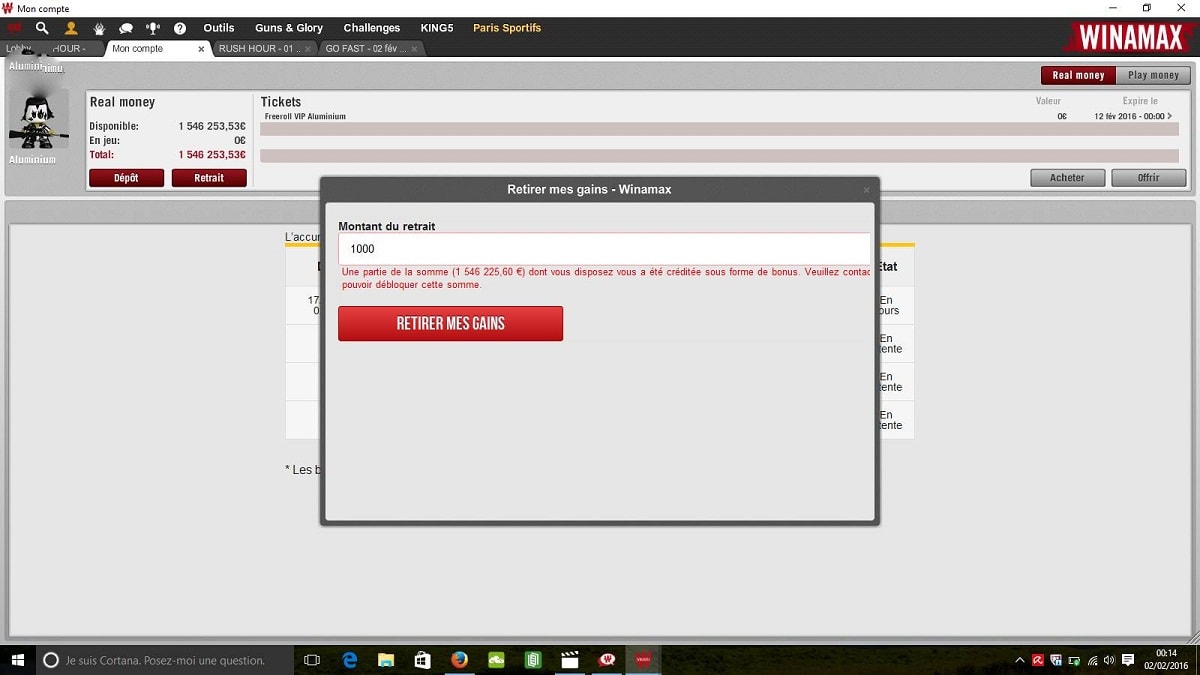The image size is (1200, 675).
Task: Open the chat bubbles icon
Action: tap(126, 28)
